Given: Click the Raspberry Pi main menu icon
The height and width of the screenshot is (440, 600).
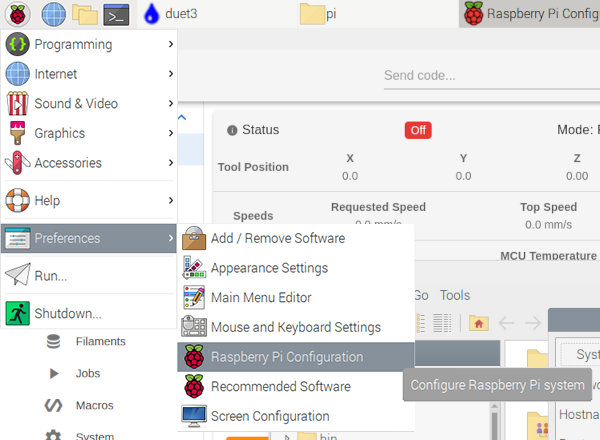Looking at the screenshot, I should pos(19,14).
